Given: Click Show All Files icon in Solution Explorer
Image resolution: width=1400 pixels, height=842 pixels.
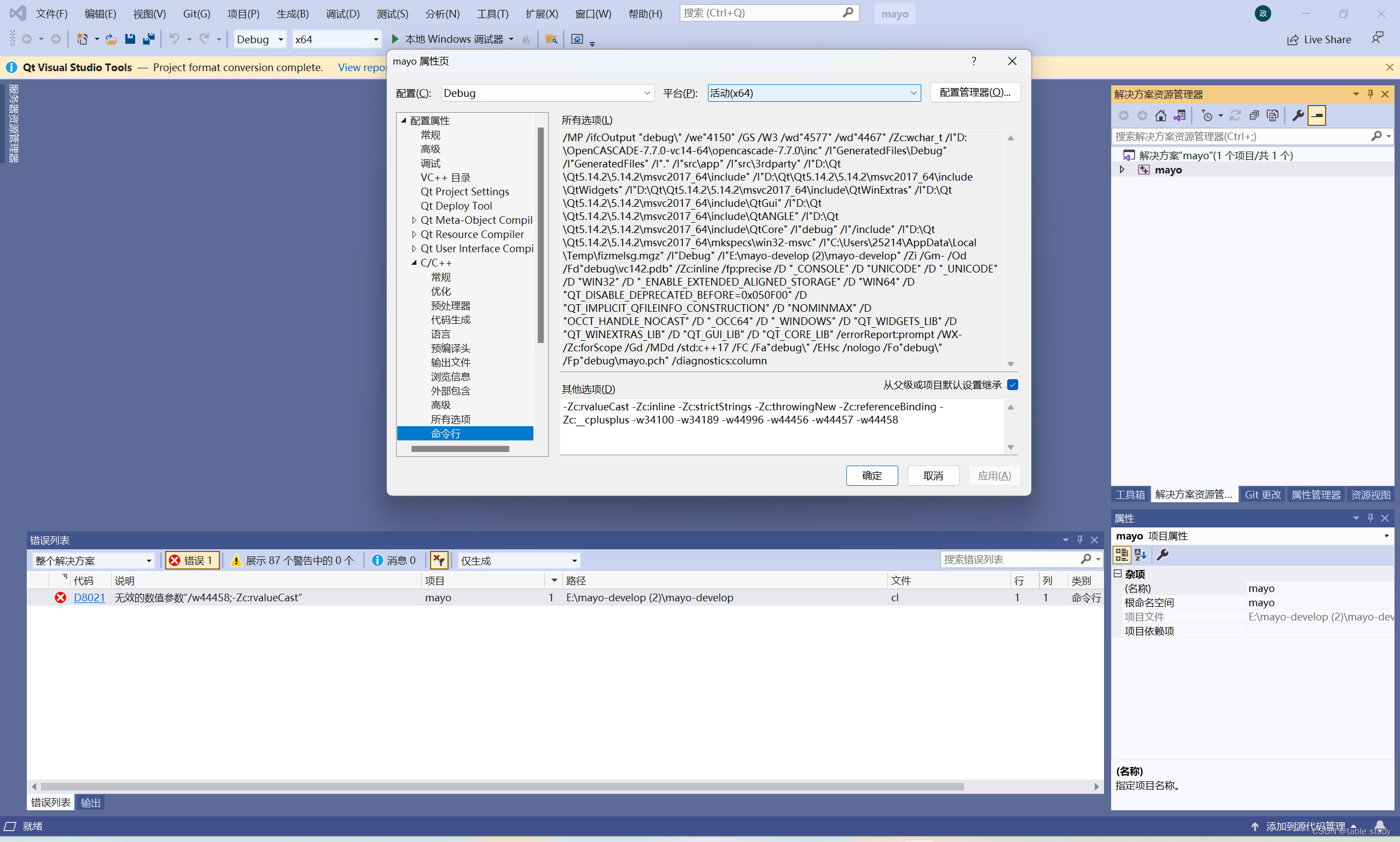Looking at the screenshot, I should tap(1273, 116).
